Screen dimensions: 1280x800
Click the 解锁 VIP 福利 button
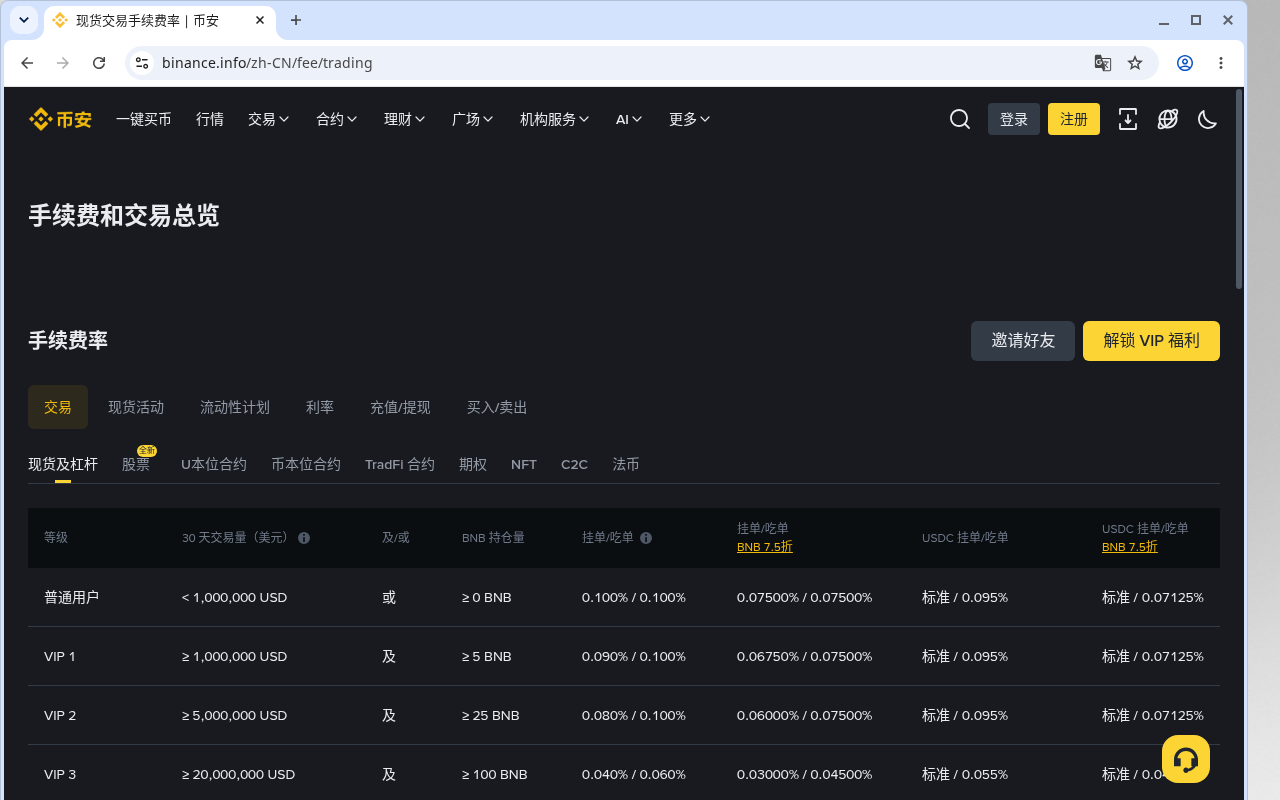point(1151,341)
